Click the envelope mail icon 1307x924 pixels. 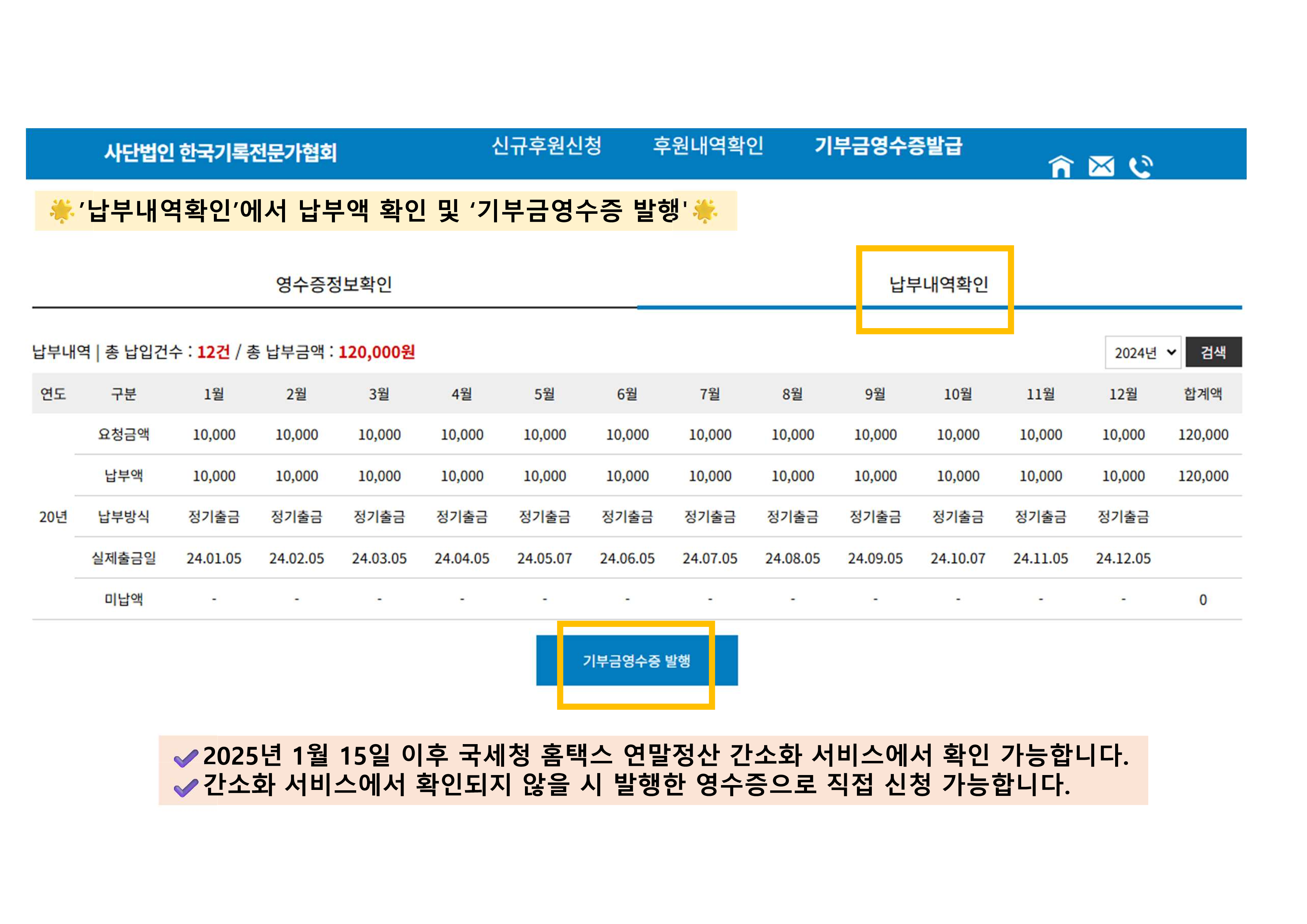click(x=1101, y=167)
